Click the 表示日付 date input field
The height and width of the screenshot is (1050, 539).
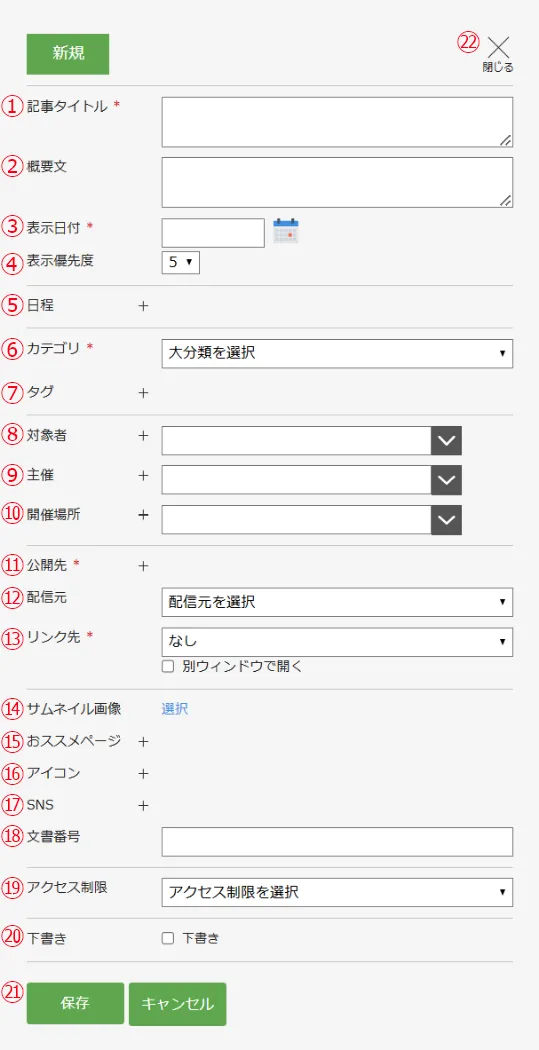click(x=214, y=232)
